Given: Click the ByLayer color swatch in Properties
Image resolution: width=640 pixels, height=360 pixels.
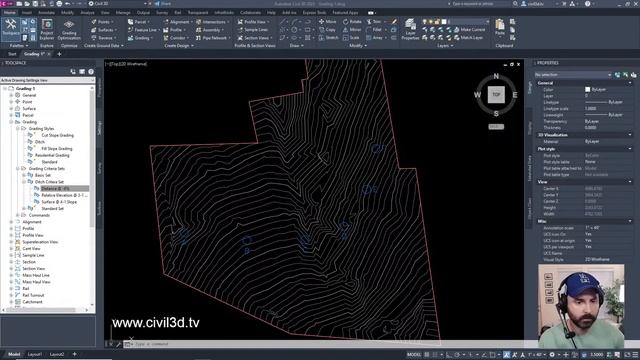Looking at the screenshot, I should tap(587, 89).
